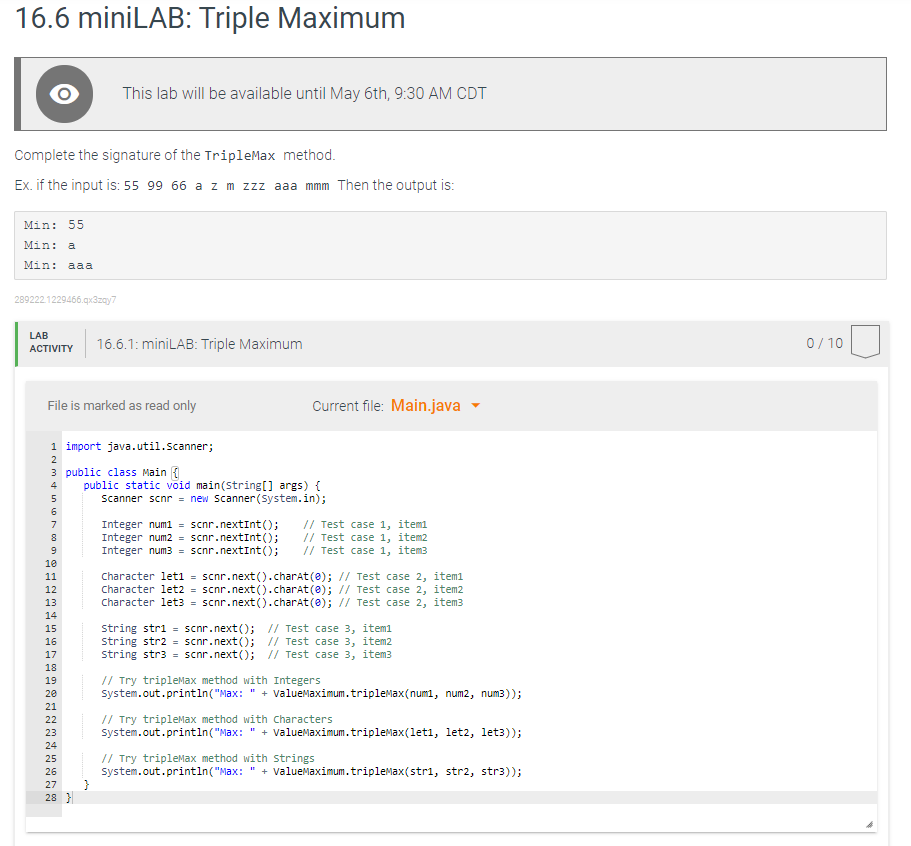Click the comment 'Try tripleMax method with Characters'
This screenshot has height=846, width=911.
click(217, 719)
